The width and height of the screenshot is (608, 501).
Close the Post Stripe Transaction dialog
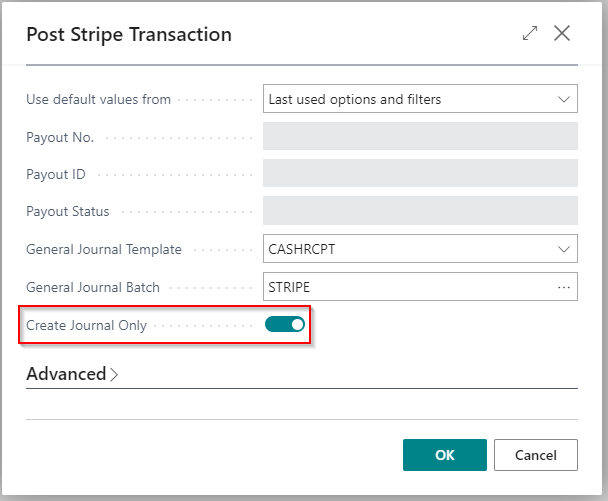pos(562,34)
